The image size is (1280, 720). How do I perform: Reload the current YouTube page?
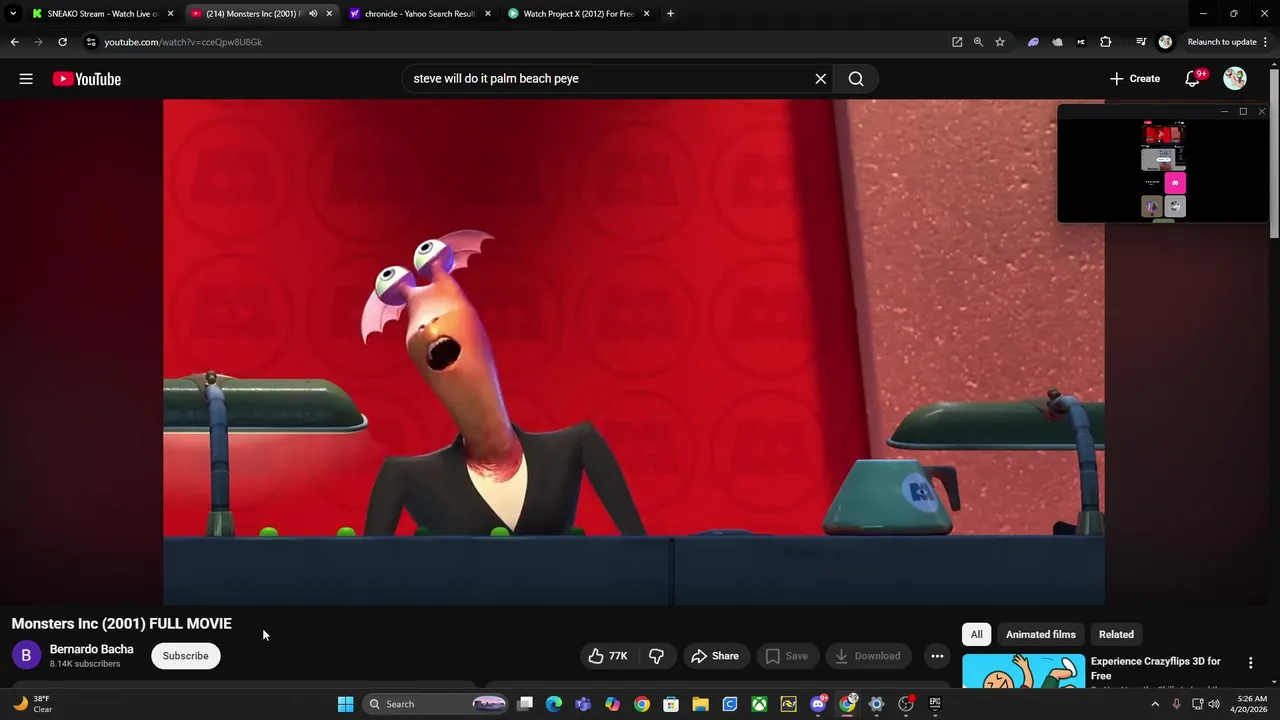click(62, 42)
